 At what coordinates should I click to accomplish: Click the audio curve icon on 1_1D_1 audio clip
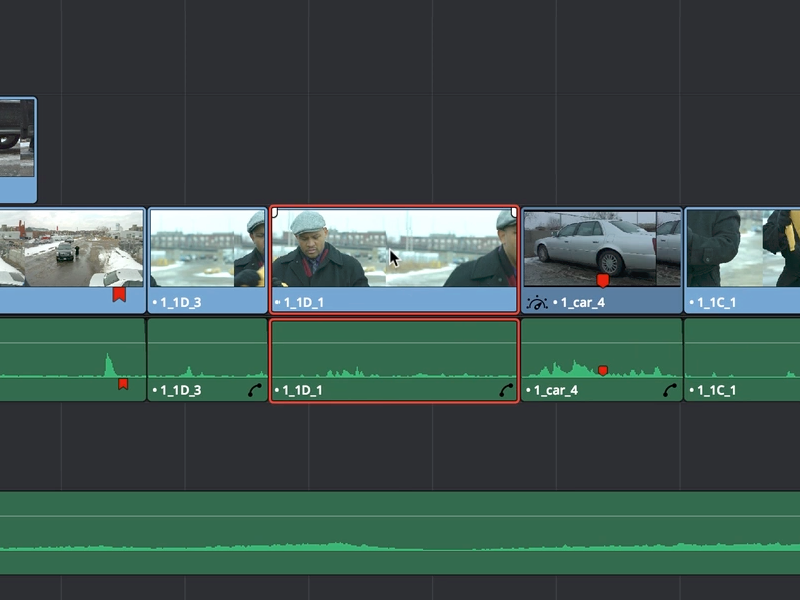click(x=506, y=390)
